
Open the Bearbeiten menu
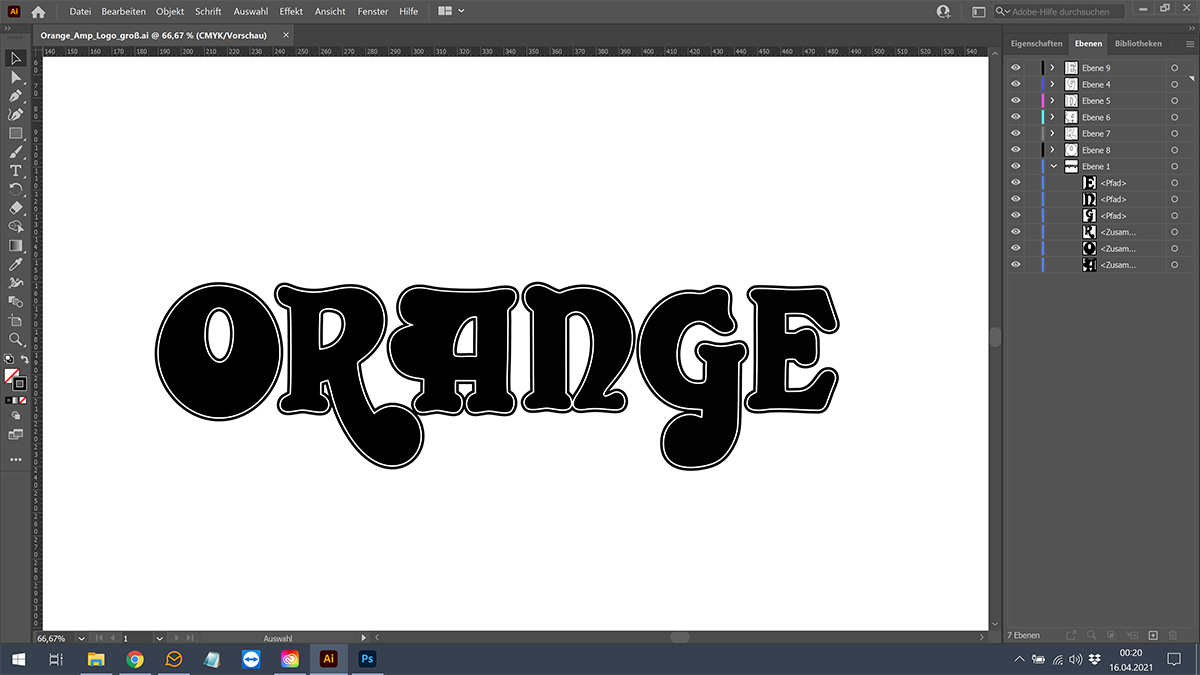pyautogui.click(x=123, y=11)
